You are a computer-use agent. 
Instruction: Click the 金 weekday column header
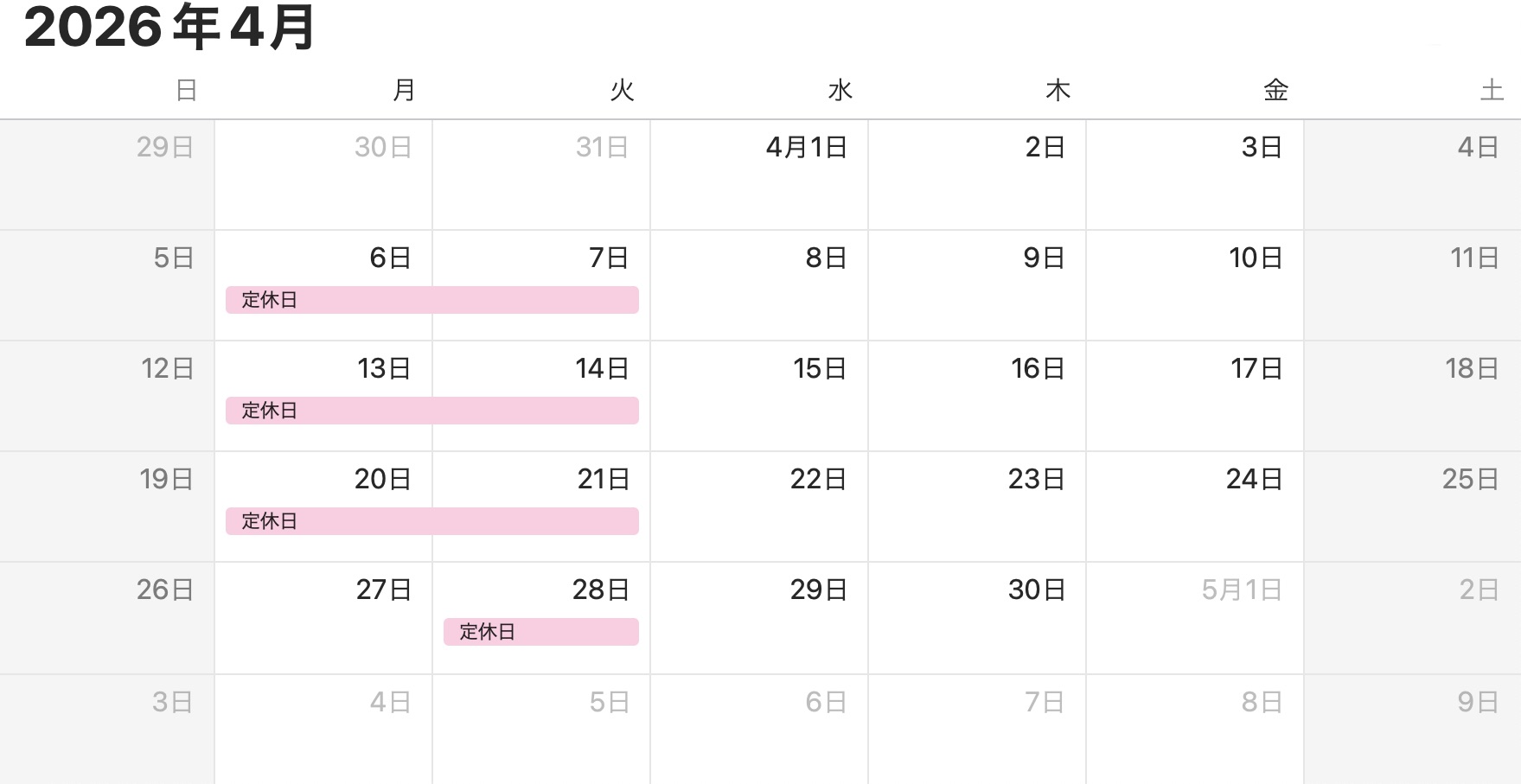coord(1275,90)
